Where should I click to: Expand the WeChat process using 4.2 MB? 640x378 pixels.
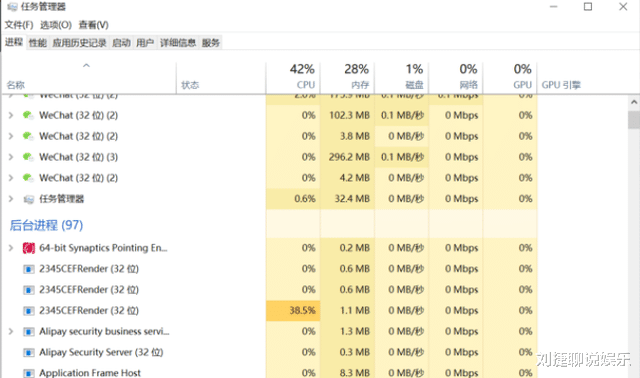coord(11,178)
